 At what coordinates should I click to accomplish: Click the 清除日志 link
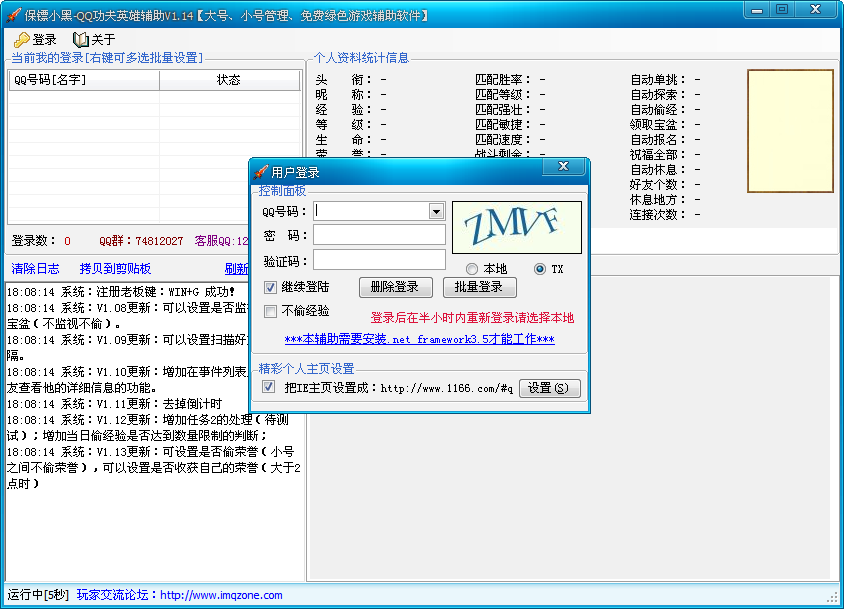tap(36, 269)
